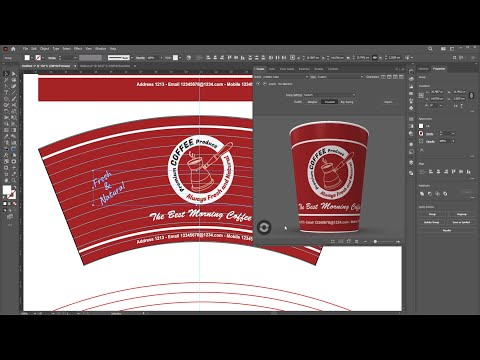480x360 pixels.
Task: Open the Scene dropdown in Studio panel
Action: point(286,77)
